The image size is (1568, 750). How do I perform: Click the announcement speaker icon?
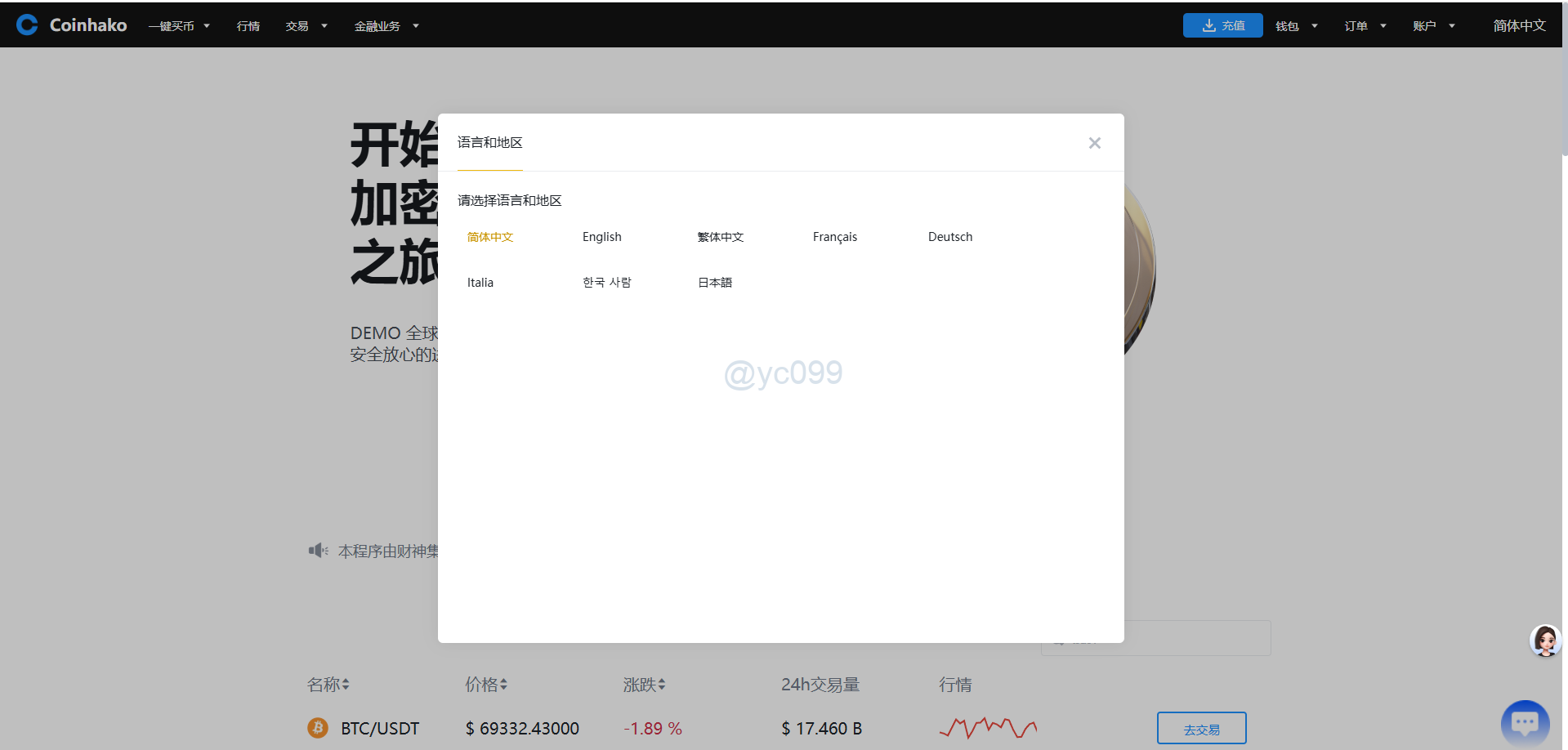click(318, 551)
